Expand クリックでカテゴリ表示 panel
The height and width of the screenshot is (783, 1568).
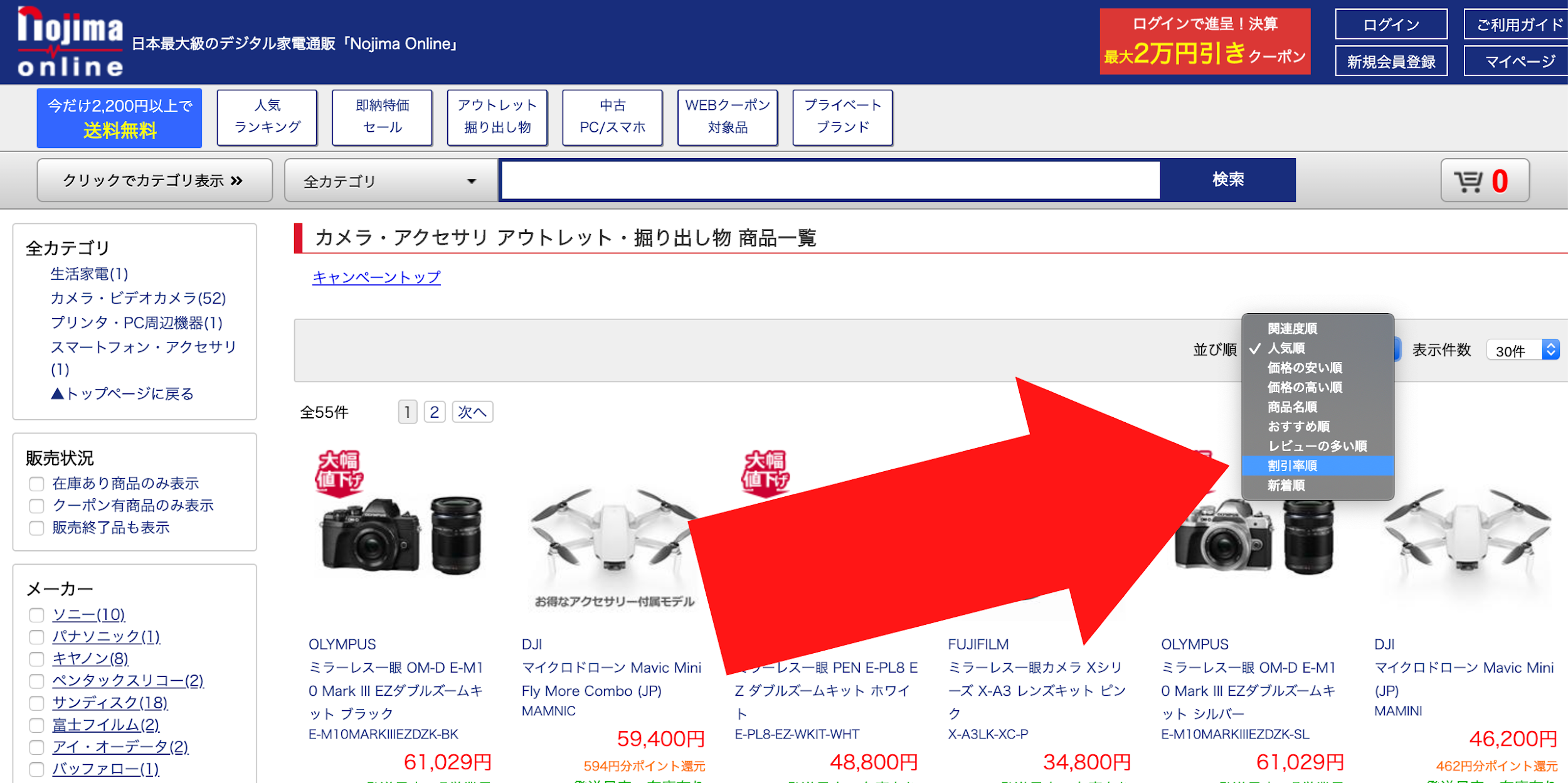coord(154,181)
